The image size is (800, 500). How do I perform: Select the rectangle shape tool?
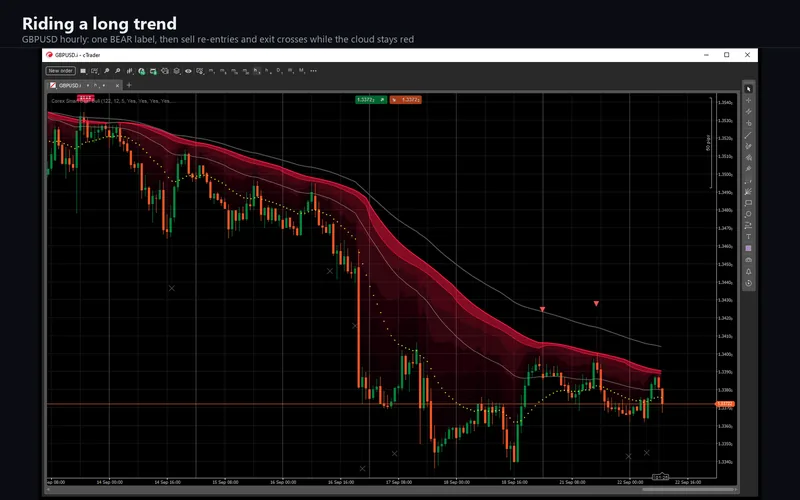pos(748,203)
